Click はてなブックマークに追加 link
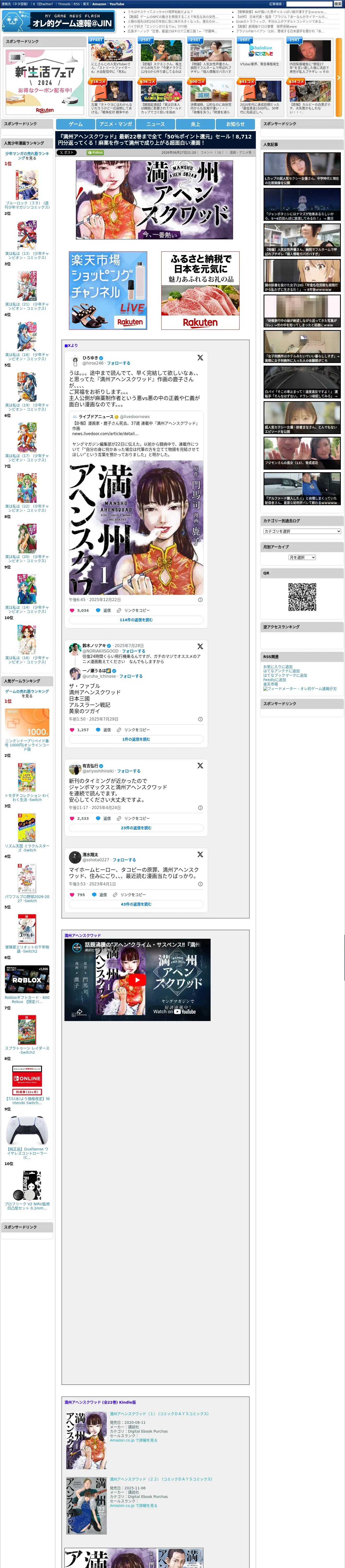 (285, 676)
